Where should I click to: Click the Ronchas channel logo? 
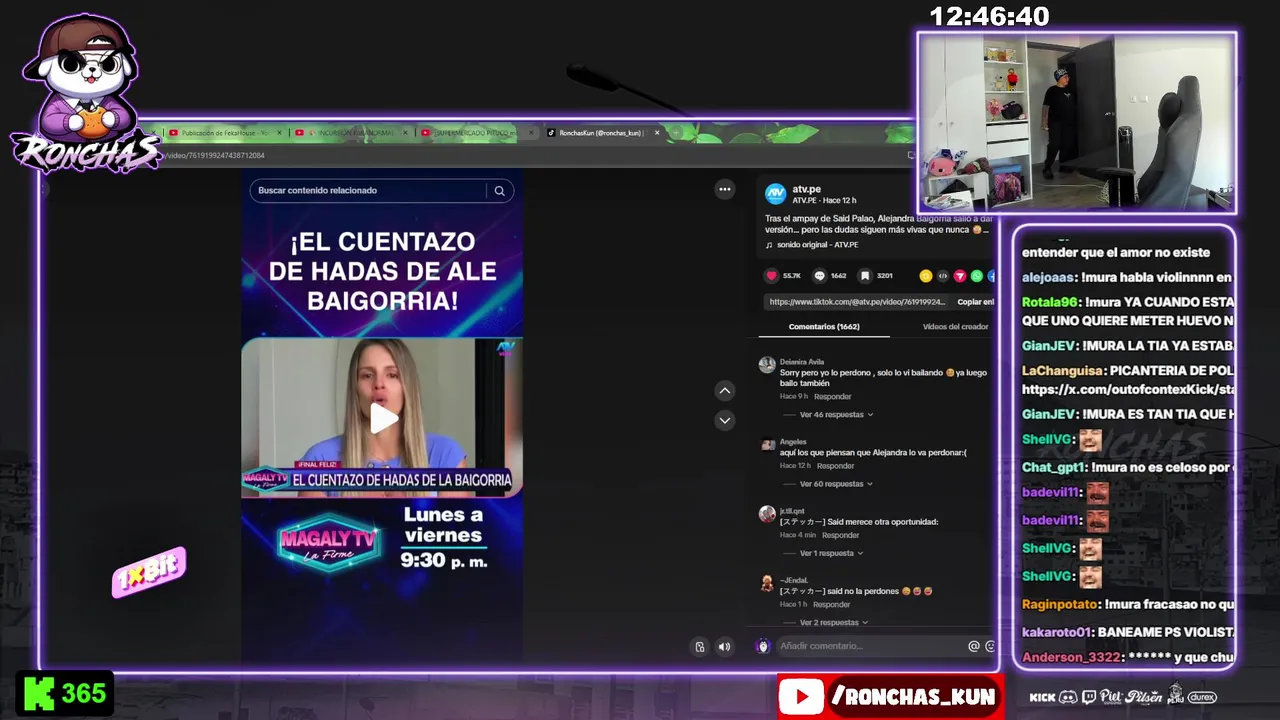(x=84, y=95)
